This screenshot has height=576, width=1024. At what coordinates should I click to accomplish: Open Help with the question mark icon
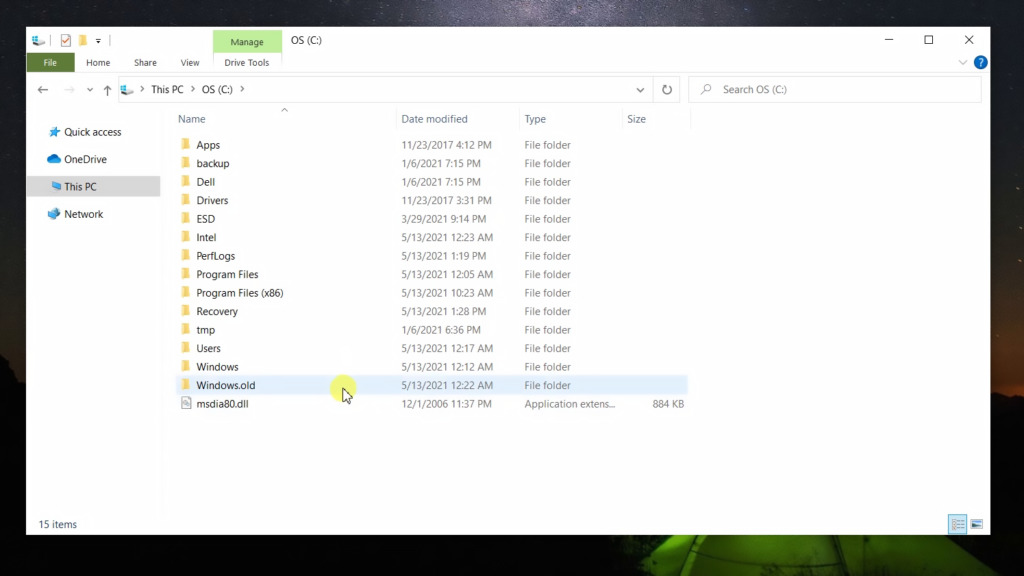(980, 63)
